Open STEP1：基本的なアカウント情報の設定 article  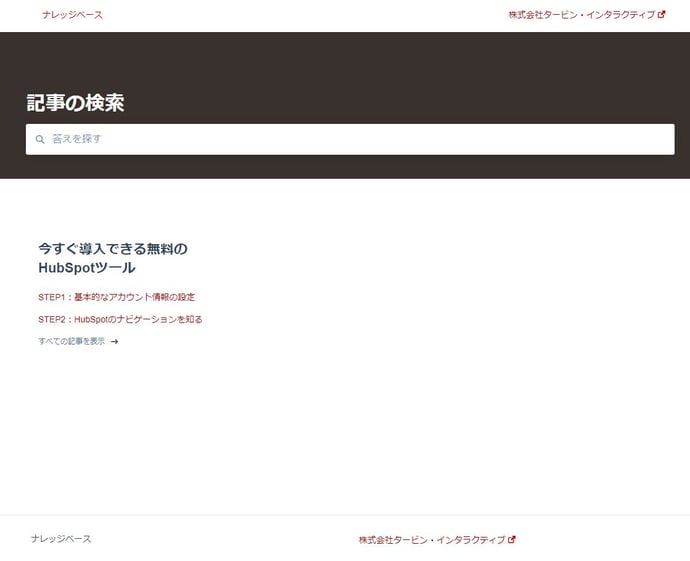[x=116, y=297]
